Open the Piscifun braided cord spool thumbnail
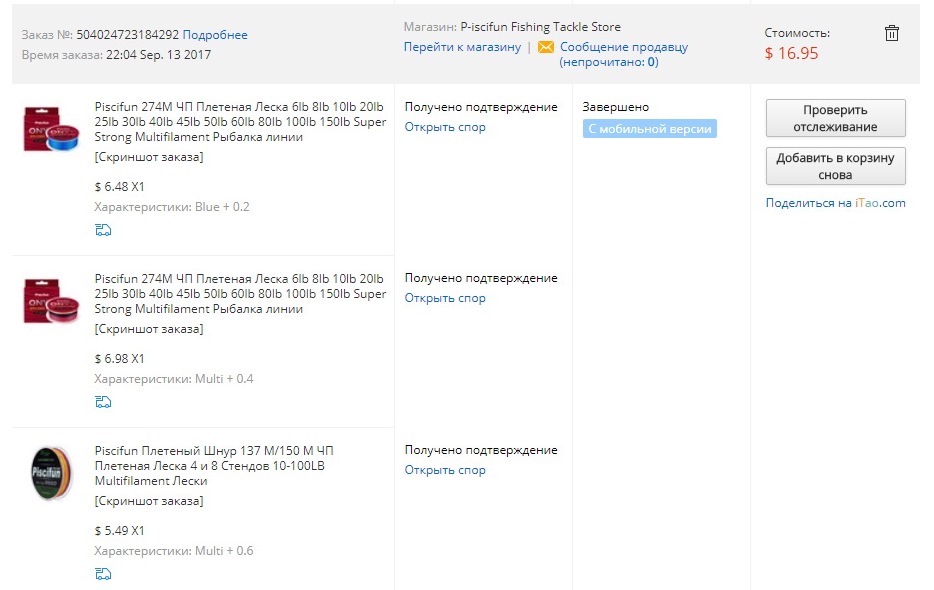This screenshot has height=590, width=934. click(51, 473)
